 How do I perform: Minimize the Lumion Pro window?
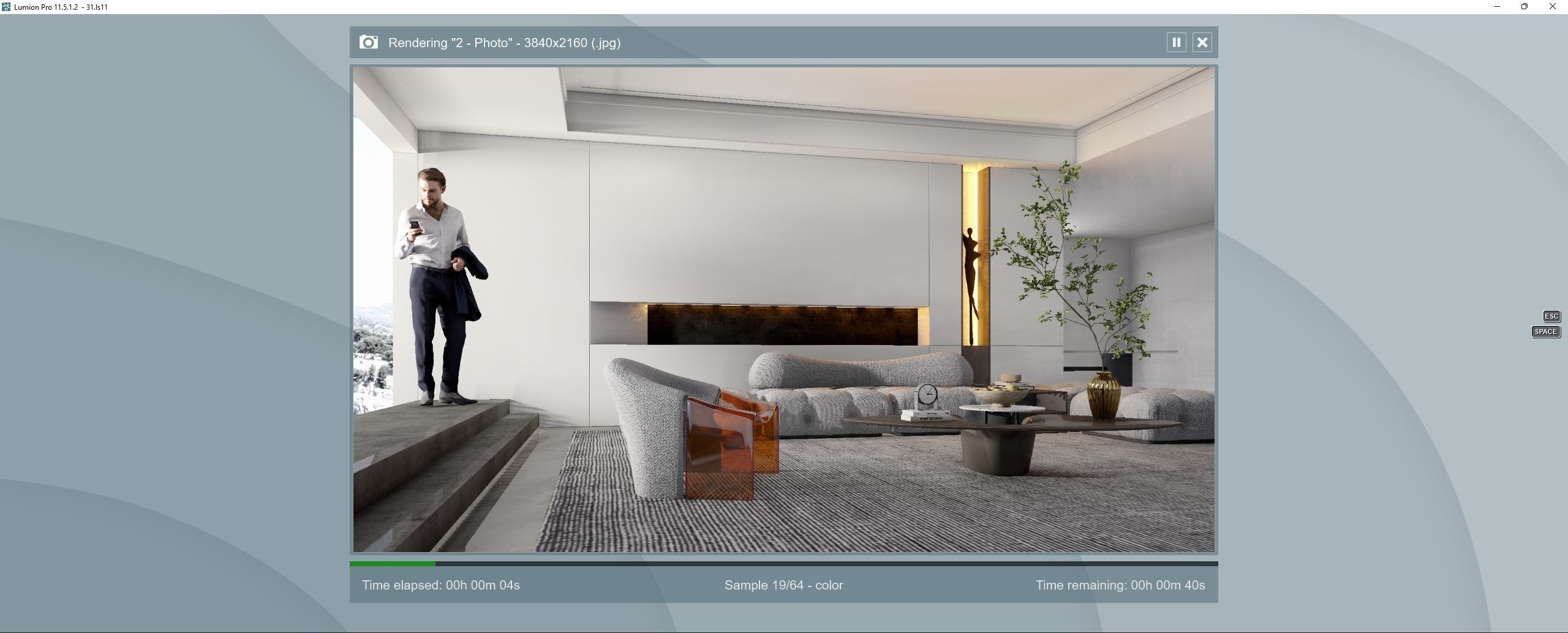[1497, 7]
